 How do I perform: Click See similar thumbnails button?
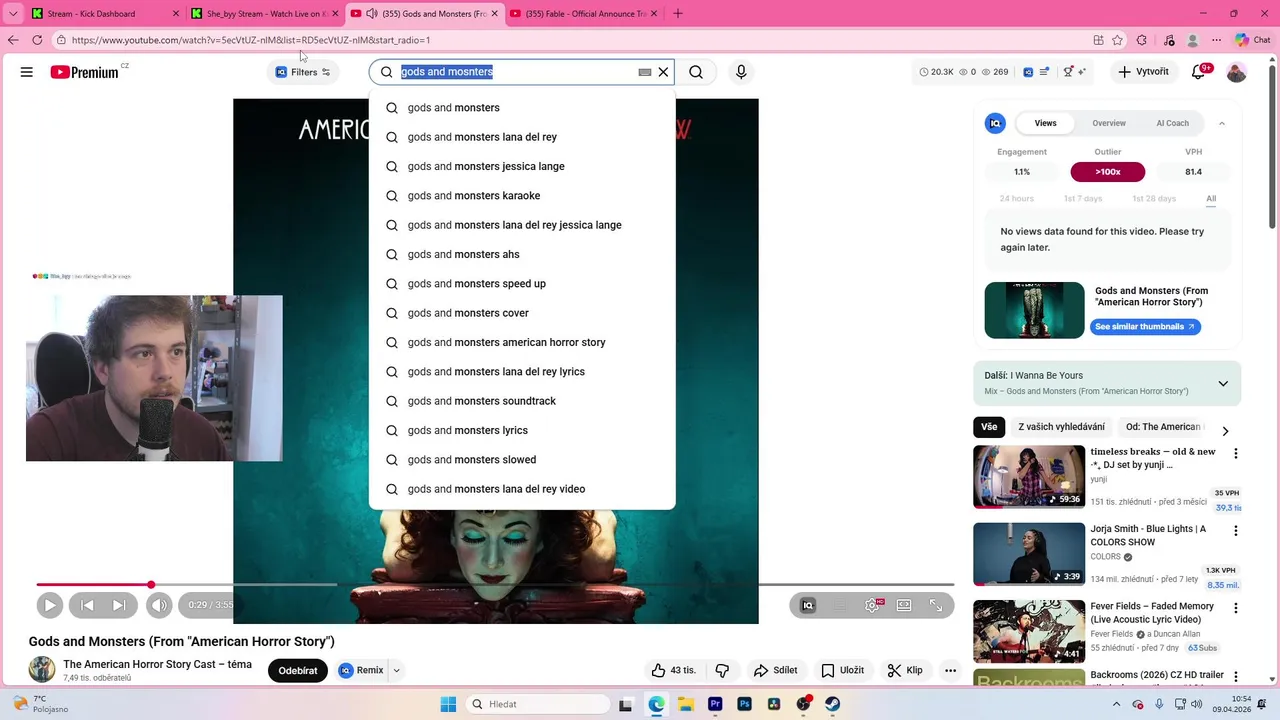click(x=1145, y=327)
